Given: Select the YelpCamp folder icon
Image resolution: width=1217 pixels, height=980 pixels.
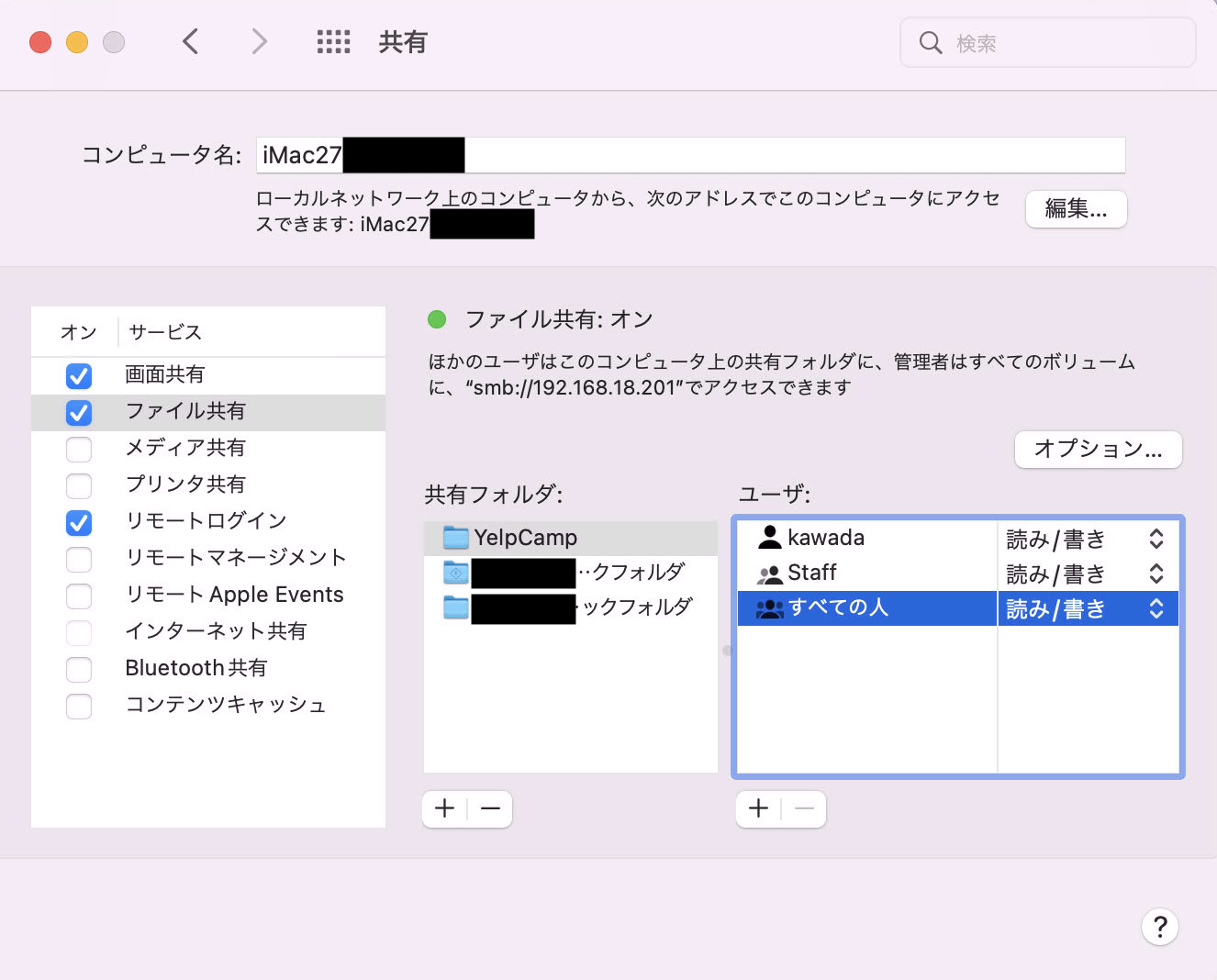Looking at the screenshot, I should point(455,538).
